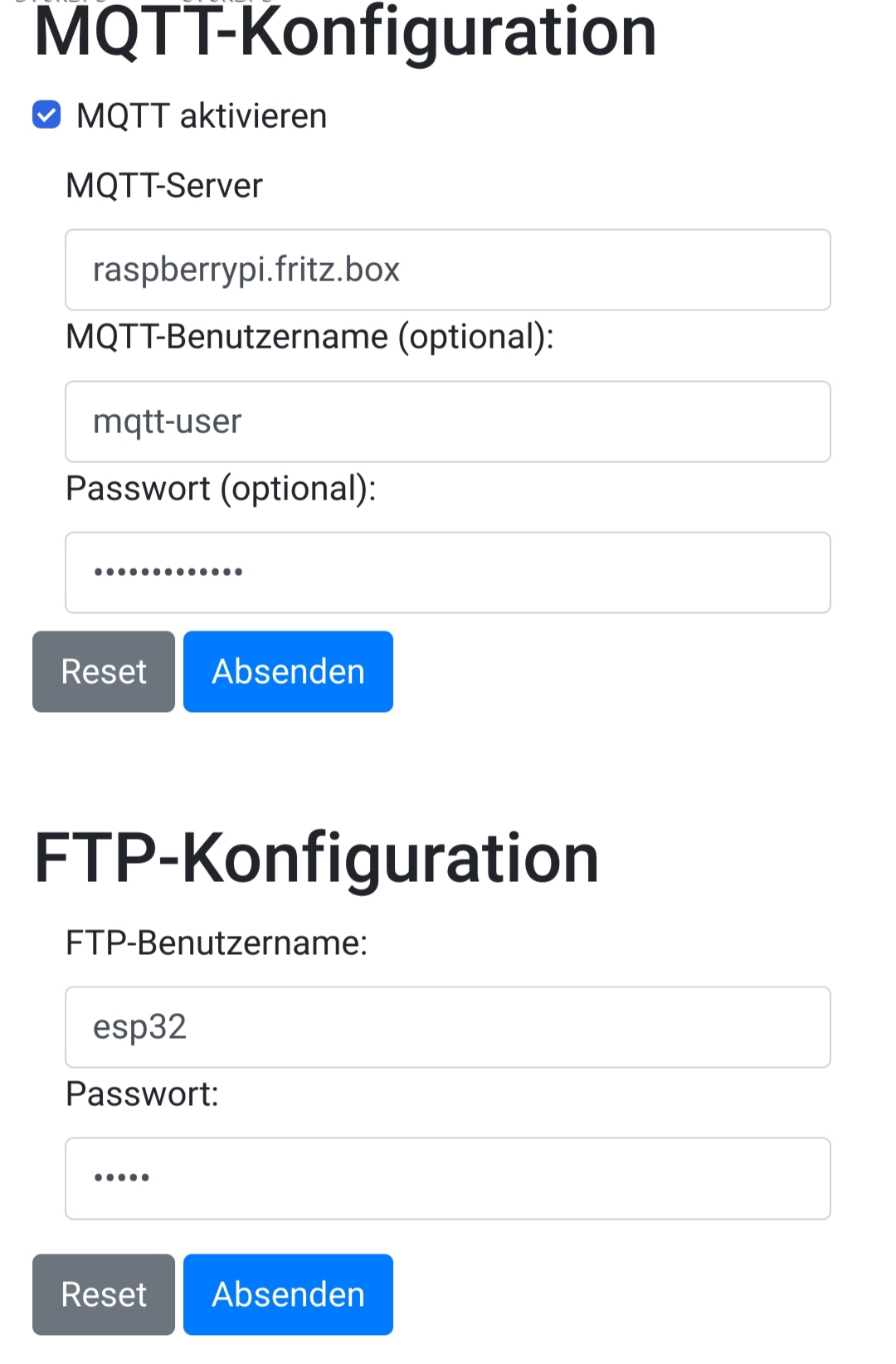896x1364 pixels.
Task: Click the MQTT-Konfiguration heading
Action: point(345,33)
